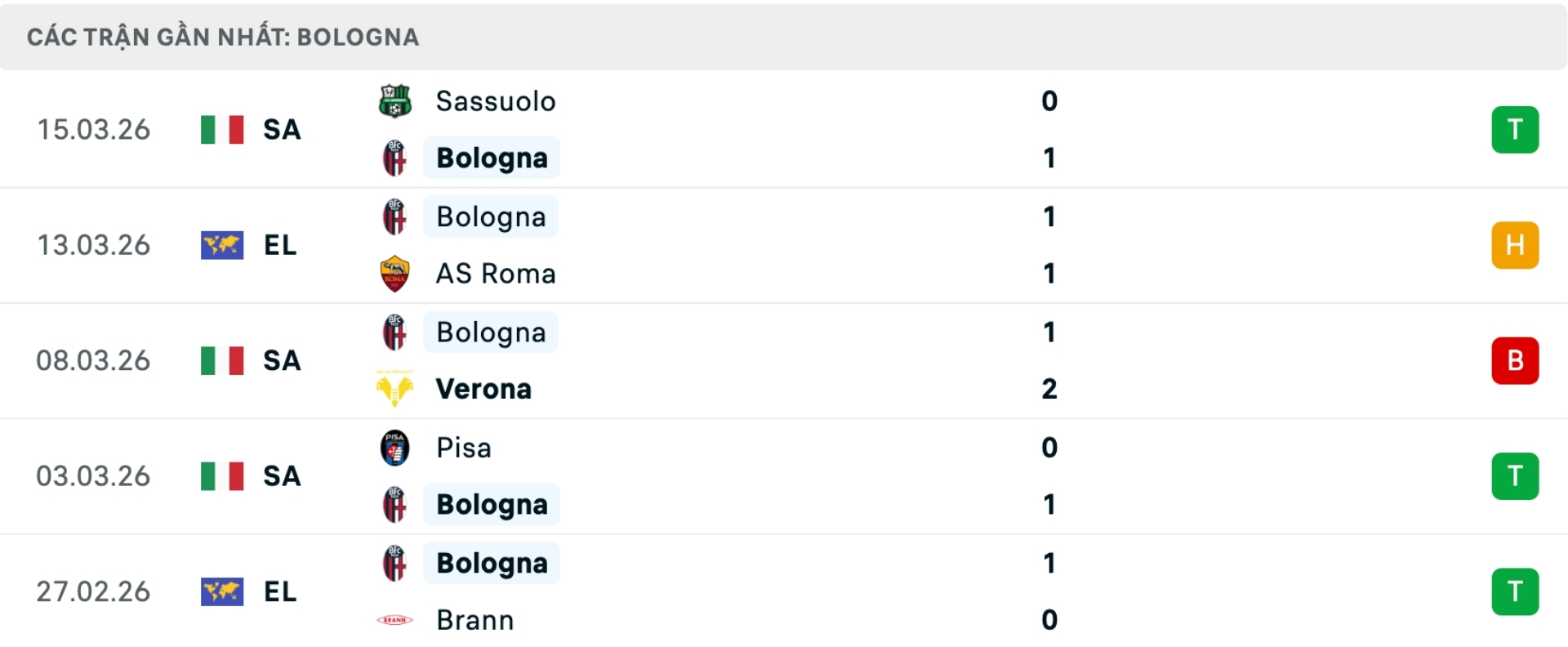1568x647 pixels.
Task: Select the Verona team name
Action: point(483,389)
